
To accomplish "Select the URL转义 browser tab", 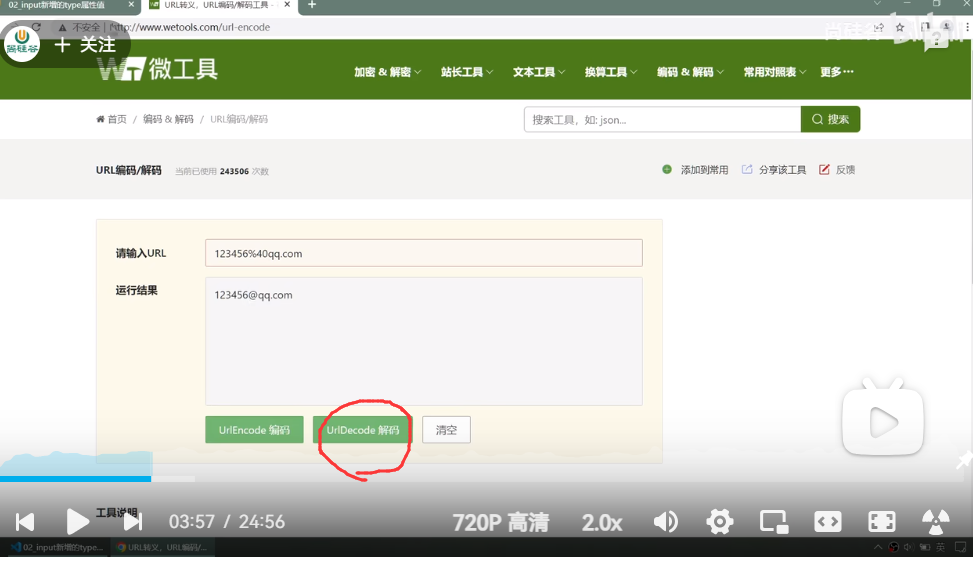I will pos(217,5).
